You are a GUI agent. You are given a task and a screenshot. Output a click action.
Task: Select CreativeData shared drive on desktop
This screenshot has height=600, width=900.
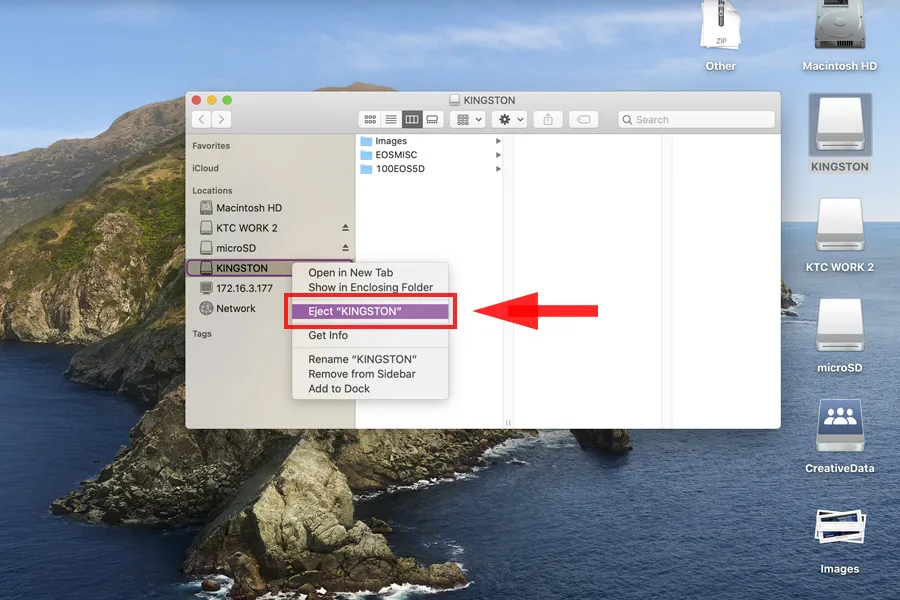[839, 430]
